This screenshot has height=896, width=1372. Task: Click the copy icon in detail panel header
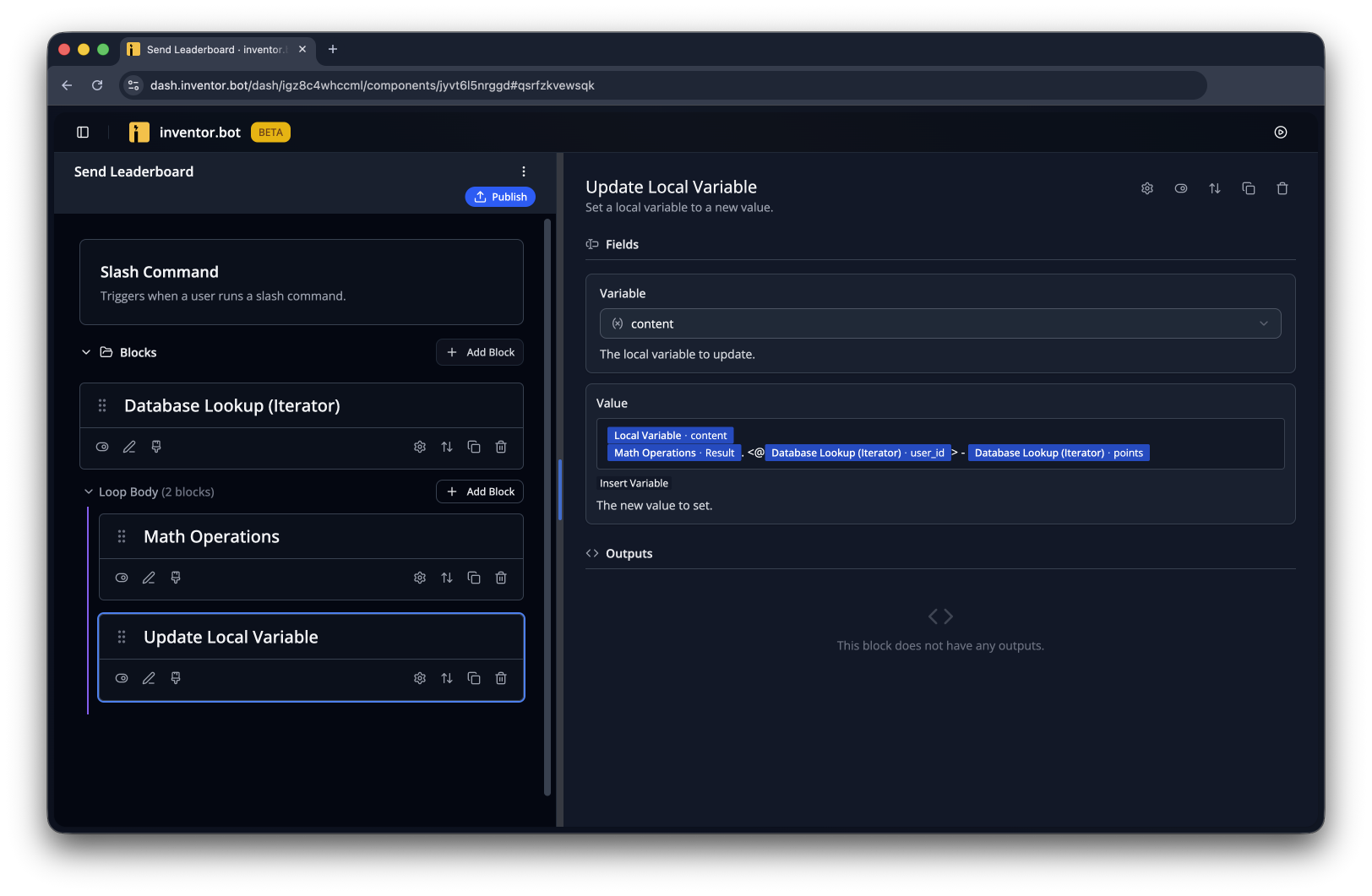pyautogui.click(x=1249, y=188)
